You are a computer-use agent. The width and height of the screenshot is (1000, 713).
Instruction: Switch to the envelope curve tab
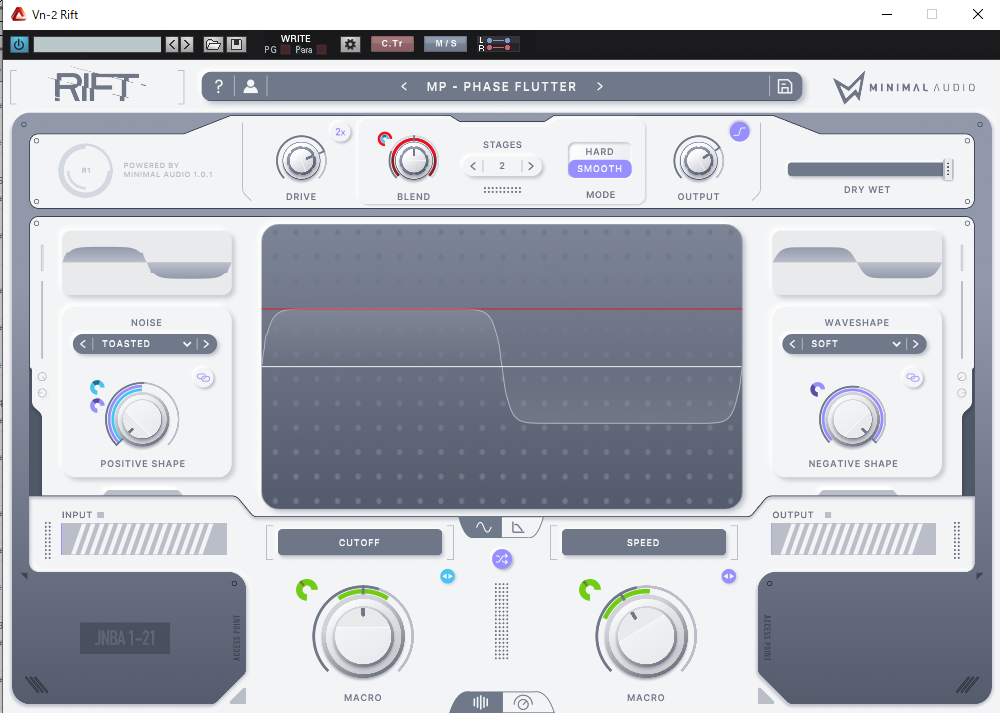[518, 527]
